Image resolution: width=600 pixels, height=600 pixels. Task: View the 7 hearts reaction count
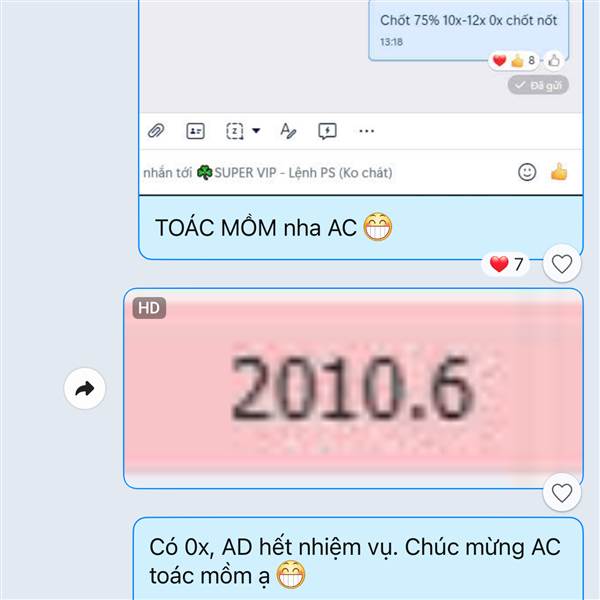coord(506,264)
